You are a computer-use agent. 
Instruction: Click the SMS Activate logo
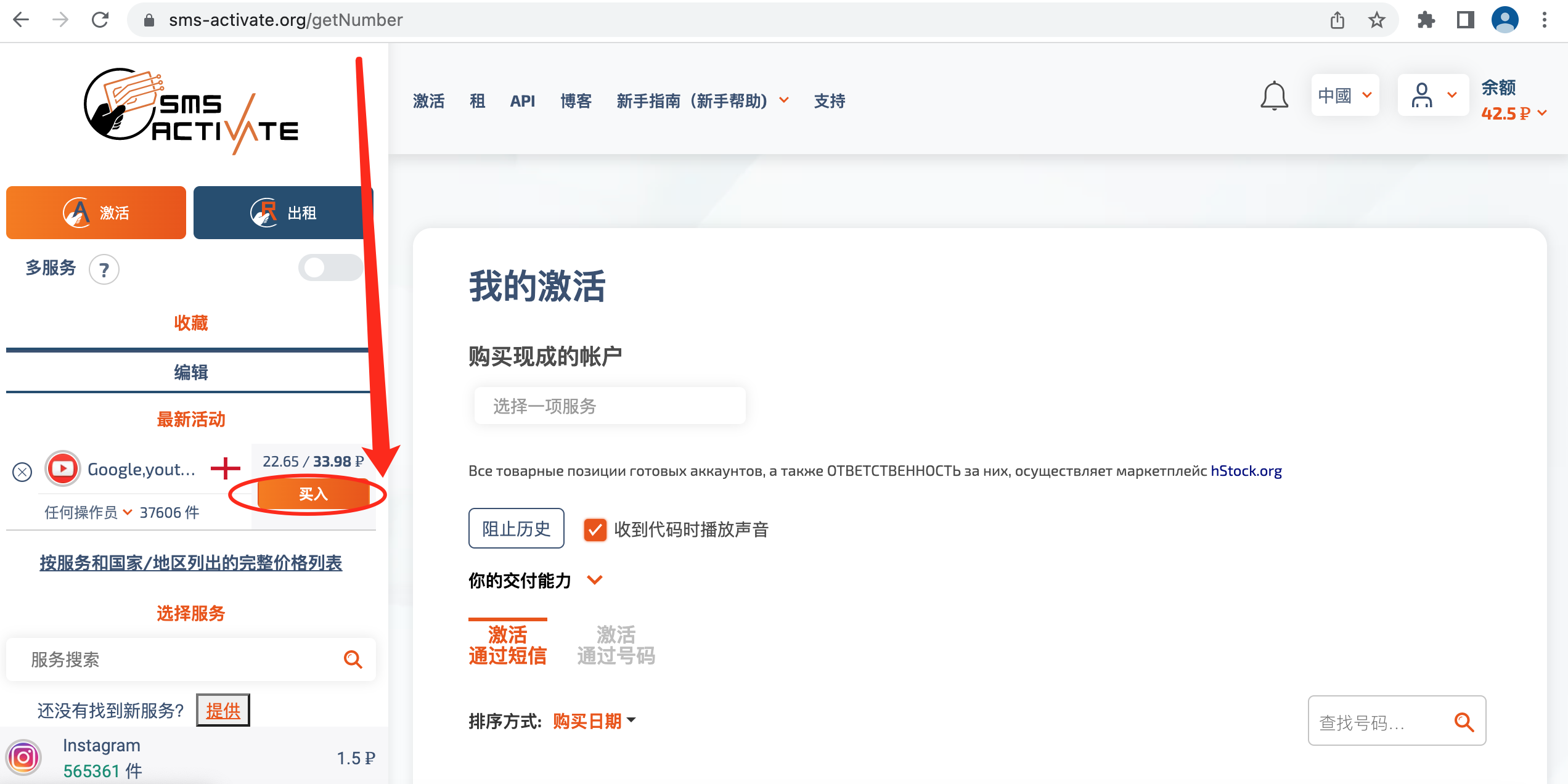[x=191, y=111]
